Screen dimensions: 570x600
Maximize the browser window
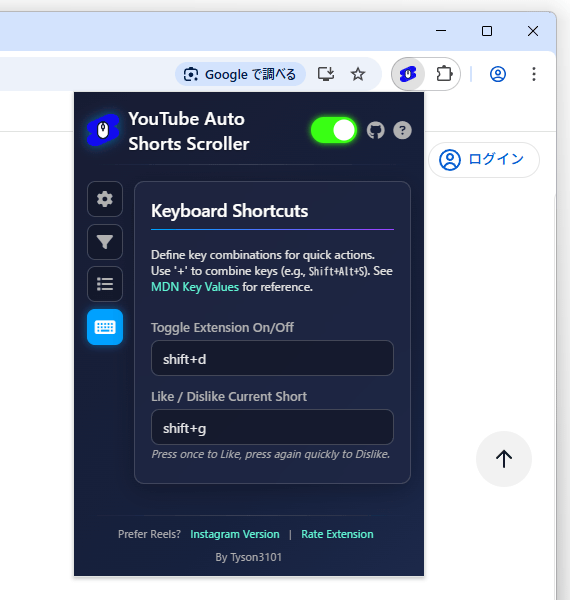pos(487,31)
